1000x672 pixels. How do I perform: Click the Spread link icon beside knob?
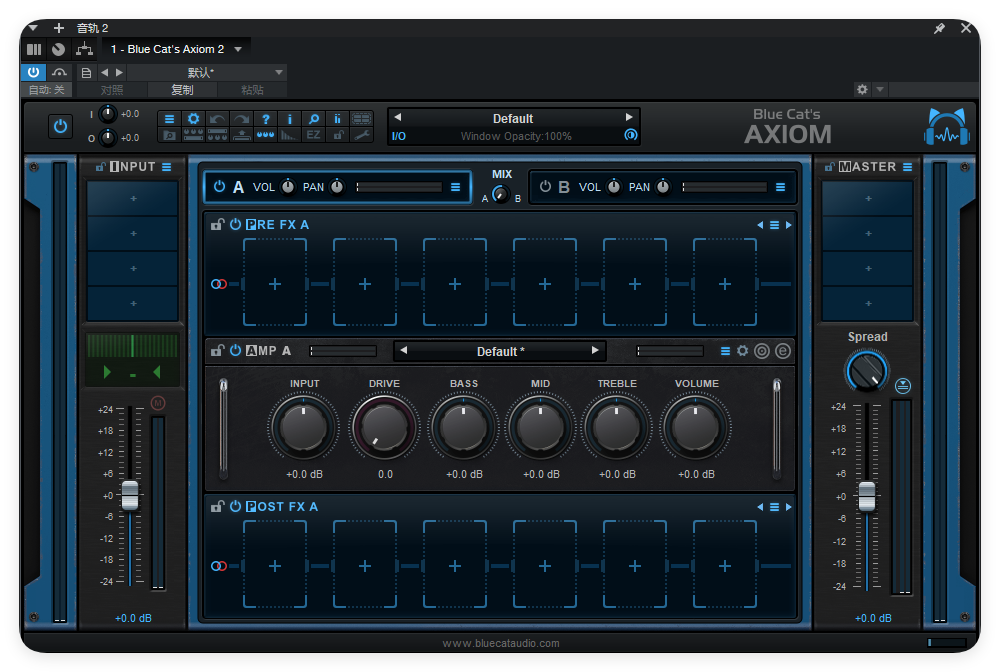click(902, 385)
